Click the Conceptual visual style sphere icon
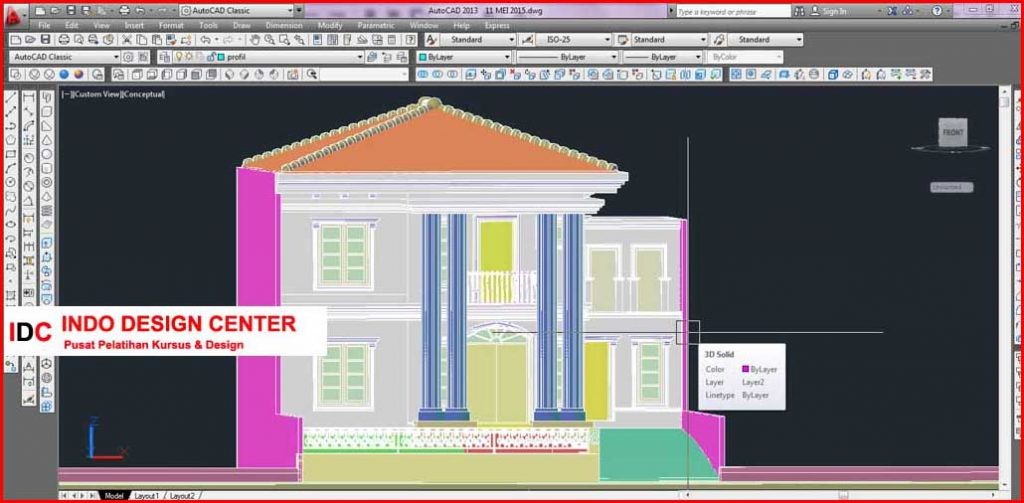Screen dimensions: 1024x503 click(78, 74)
